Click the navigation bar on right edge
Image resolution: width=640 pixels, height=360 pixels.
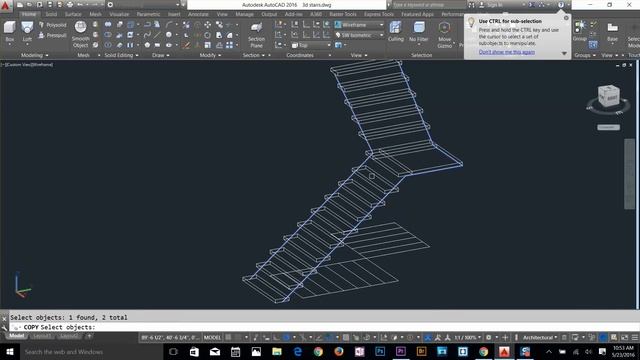pos(629,174)
